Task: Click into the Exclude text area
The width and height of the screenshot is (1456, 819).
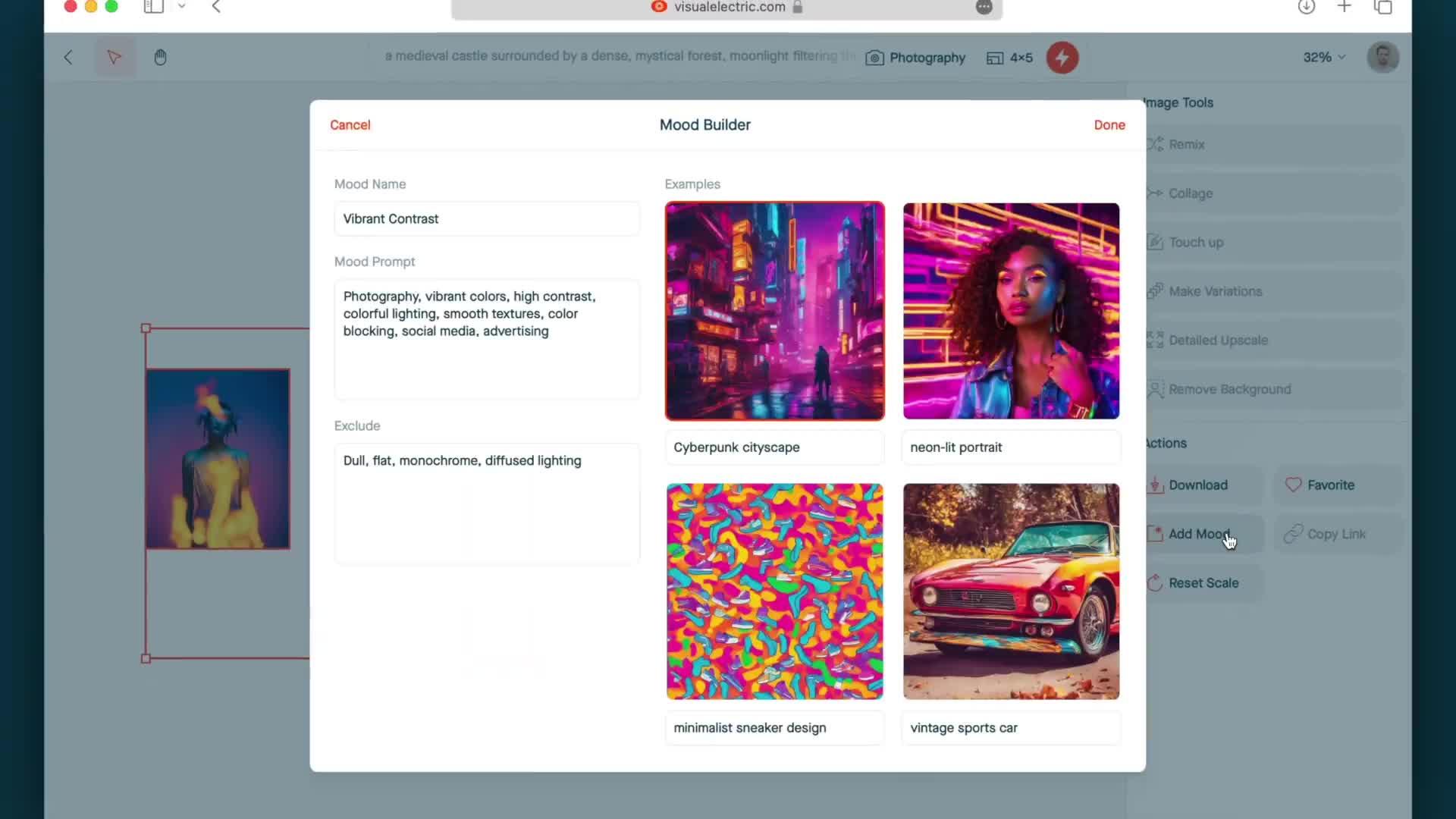Action: pyautogui.click(x=487, y=504)
